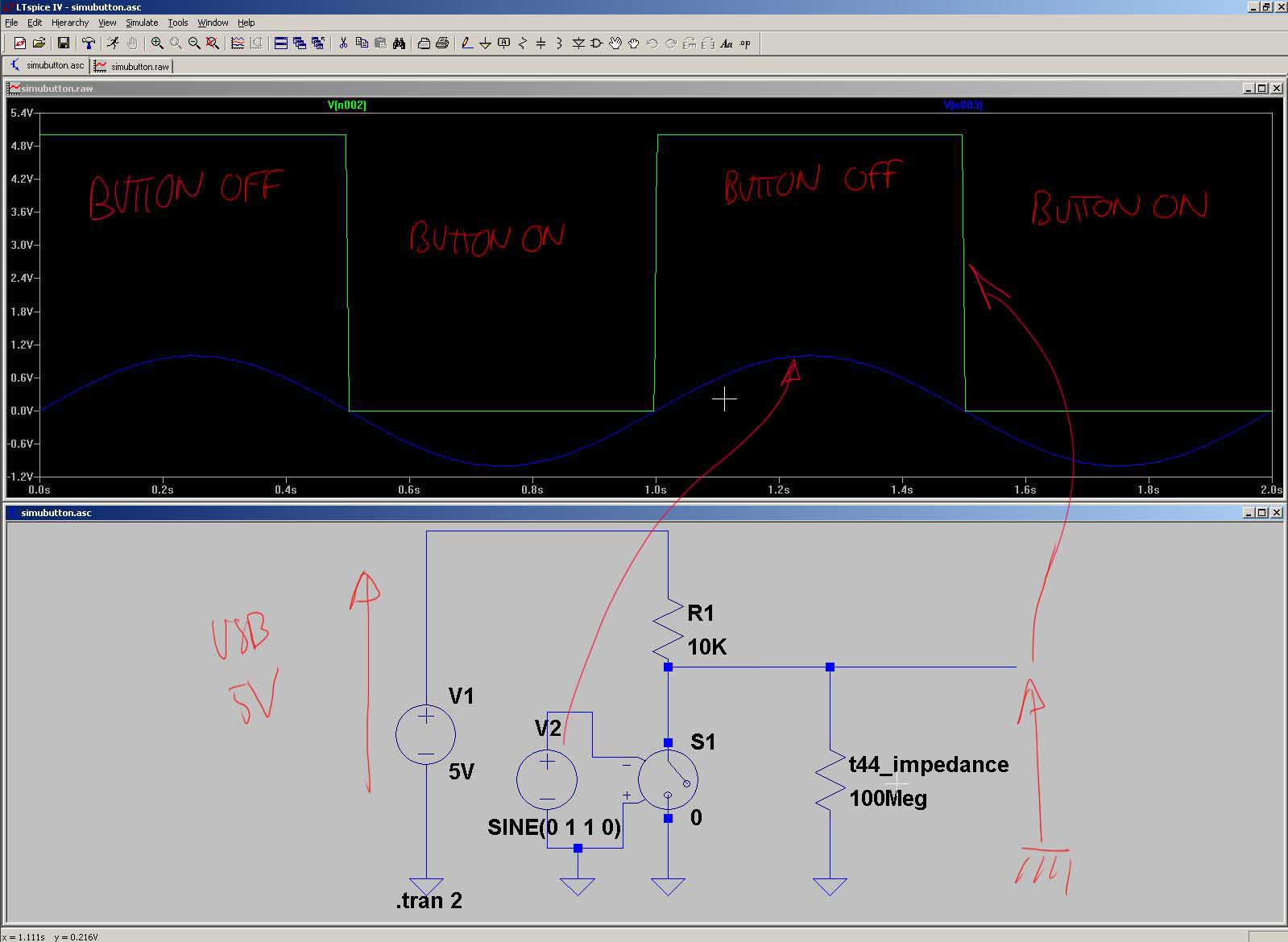
Task: Select the Place Capacitor tool
Action: coord(541,43)
